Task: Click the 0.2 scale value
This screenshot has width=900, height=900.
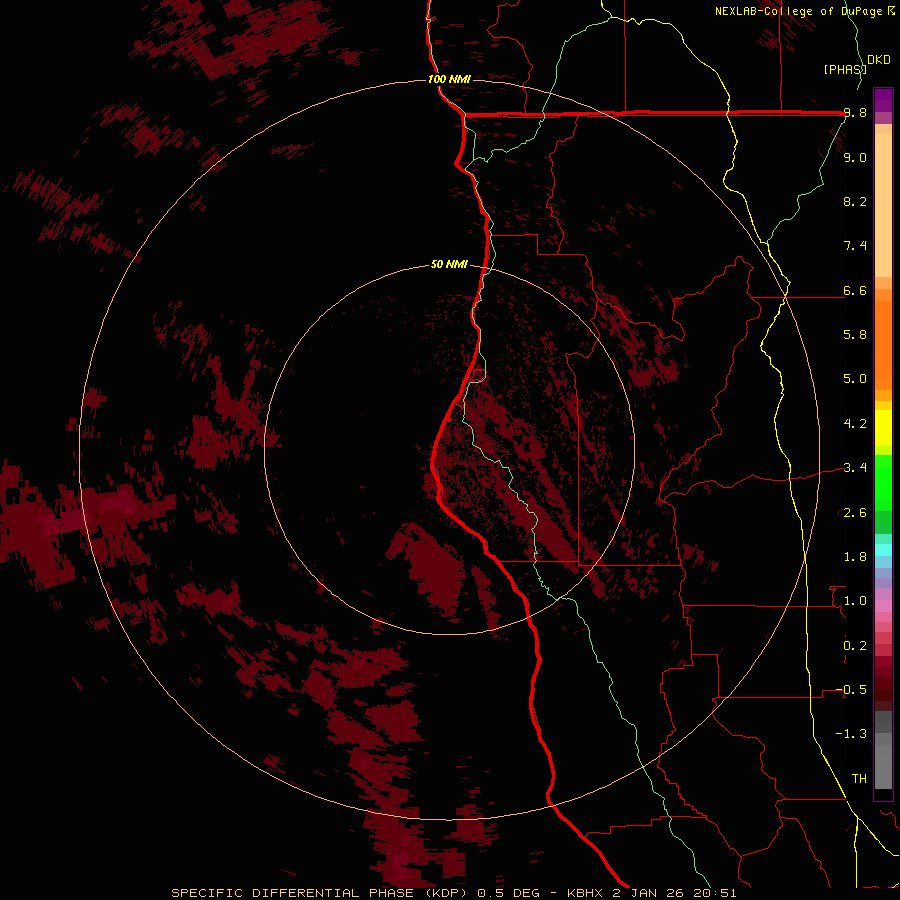Action: coord(855,646)
